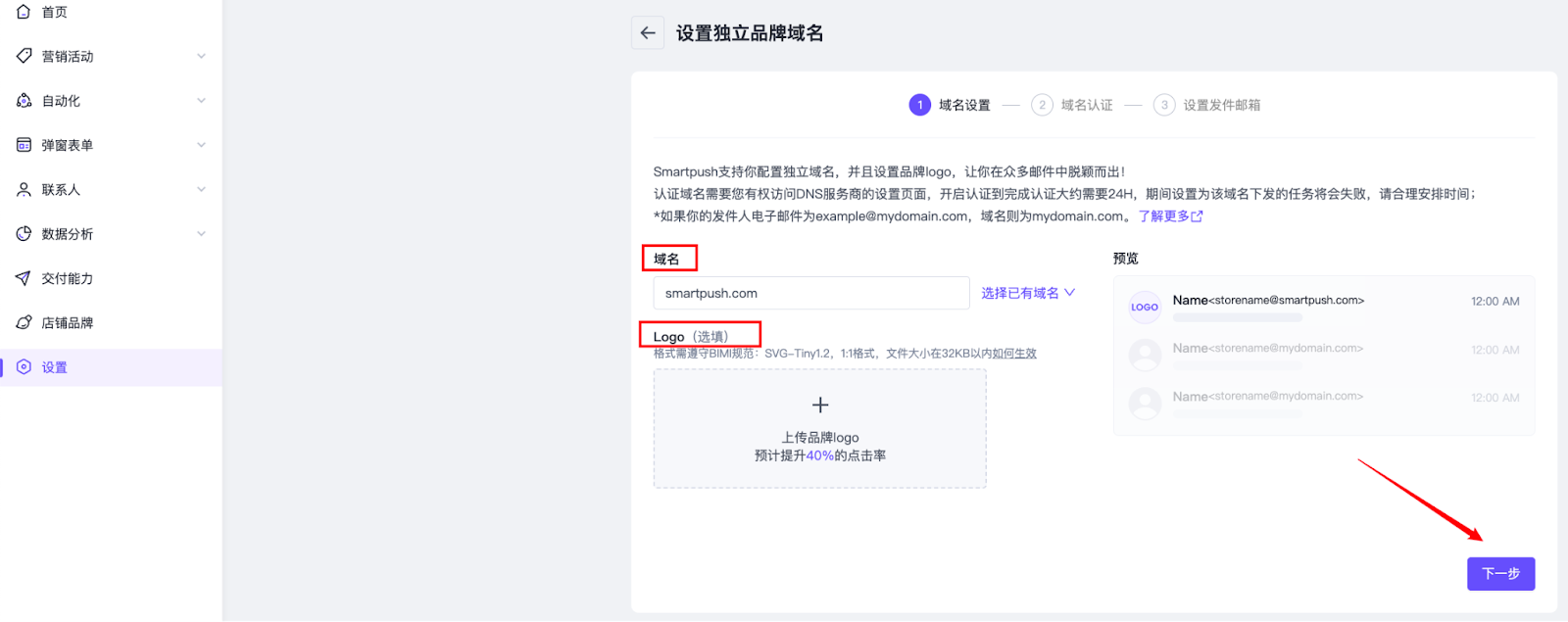The height and width of the screenshot is (622, 1568).
Task: Expand the 自动化 submenu chevron
Action: click(x=201, y=101)
